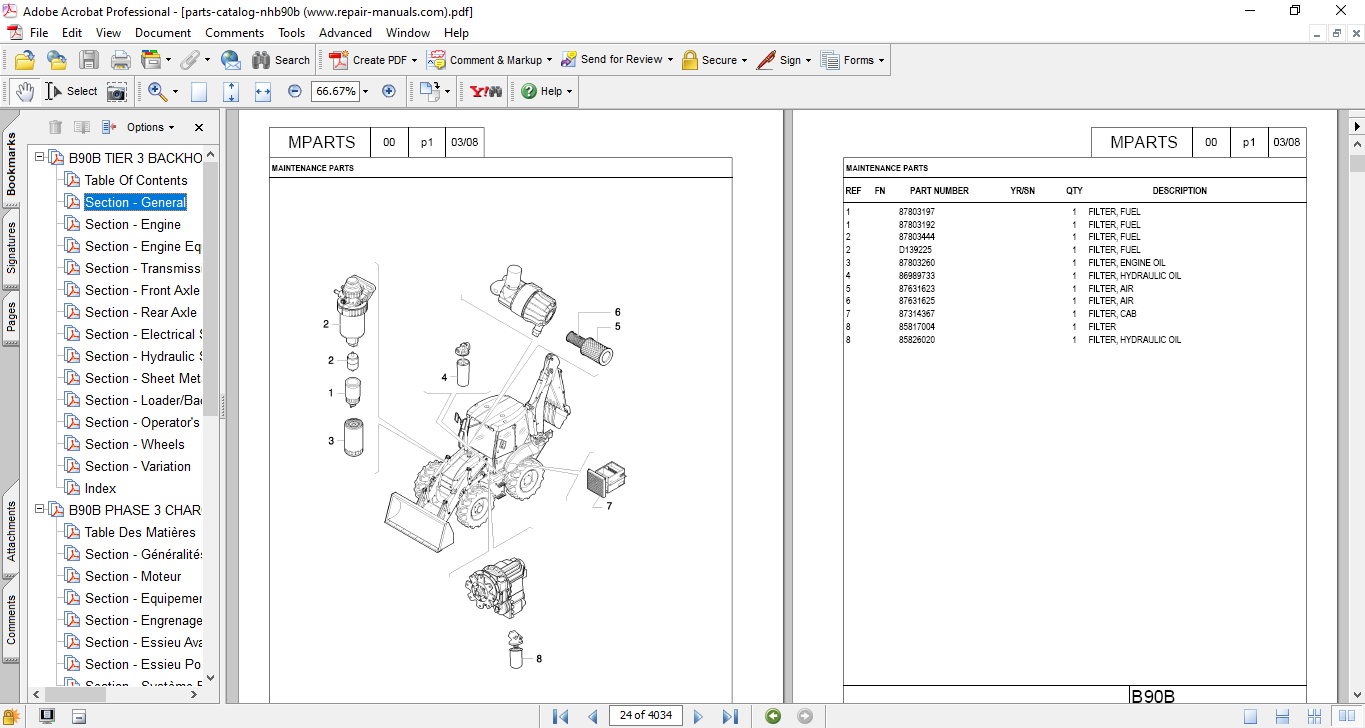Open the Comments menu

235,33
